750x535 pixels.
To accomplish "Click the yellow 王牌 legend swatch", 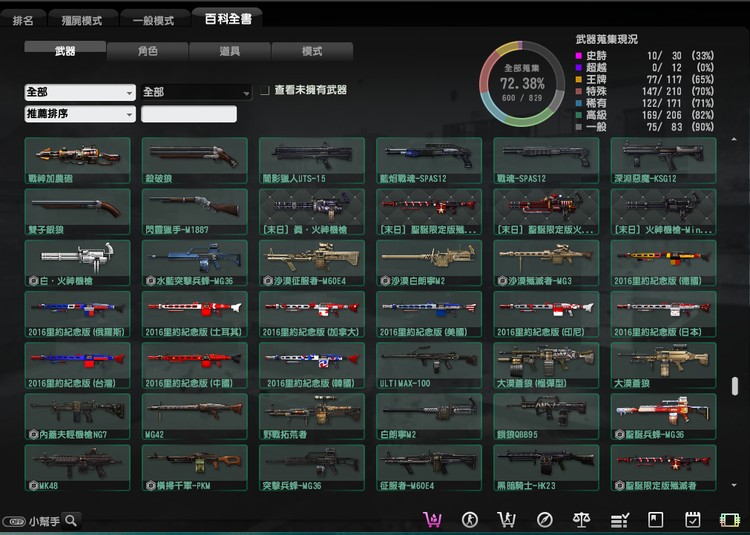I will (578, 79).
